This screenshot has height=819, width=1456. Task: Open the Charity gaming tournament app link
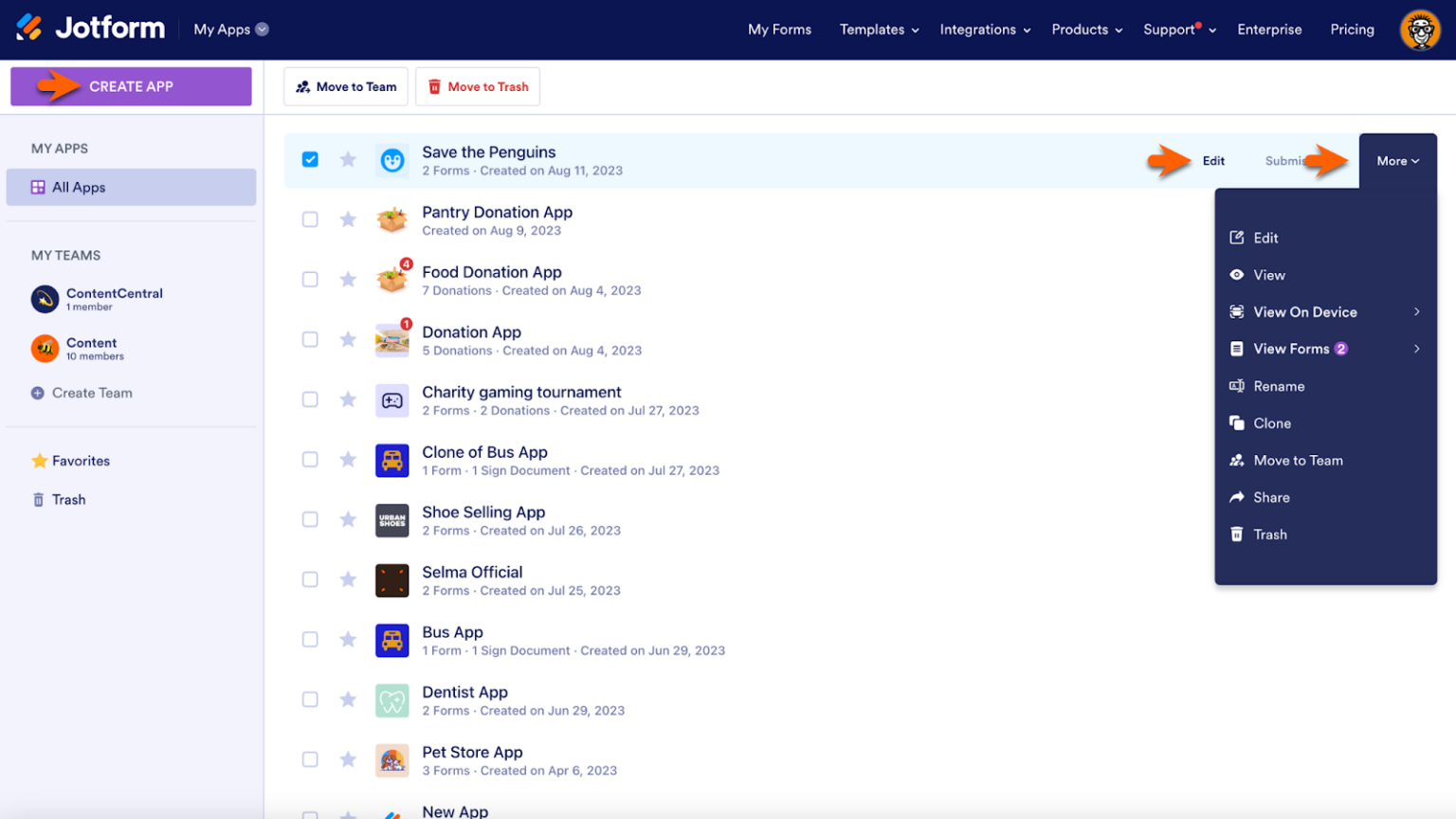click(x=521, y=391)
